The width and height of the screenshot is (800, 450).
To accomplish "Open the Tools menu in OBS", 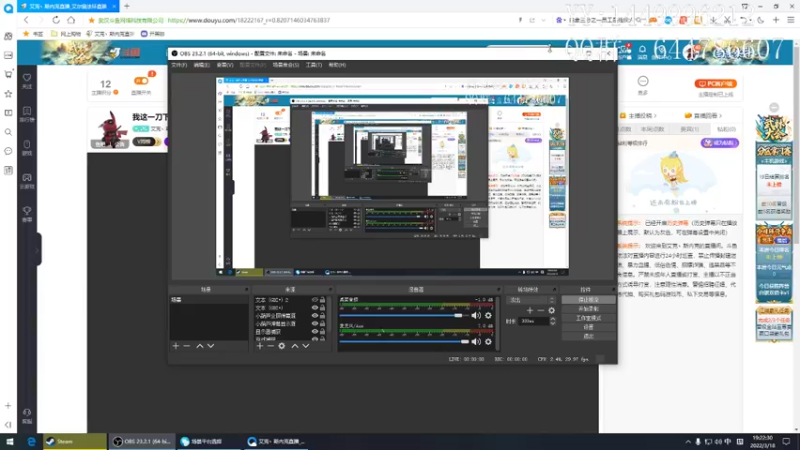I will pos(314,65).
